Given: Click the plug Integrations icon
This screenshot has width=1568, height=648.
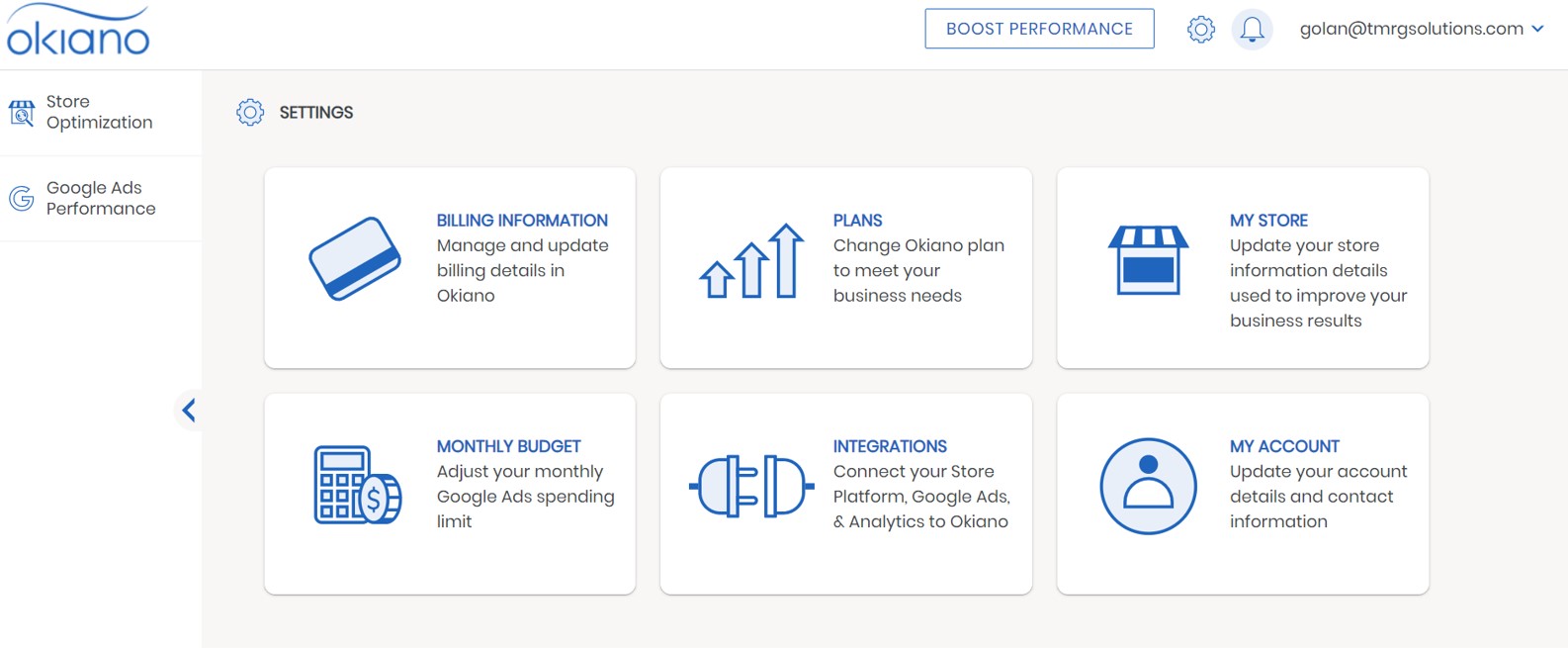Looking at the screenshot, I should pyautogui.click(x=751, y=486).
